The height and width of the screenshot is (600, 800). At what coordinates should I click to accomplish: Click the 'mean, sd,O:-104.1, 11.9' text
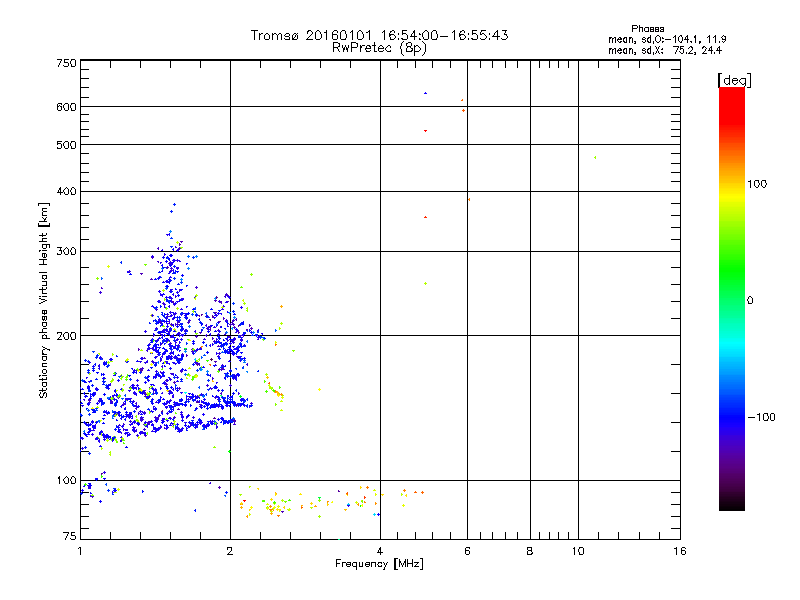tap(667, 39)
